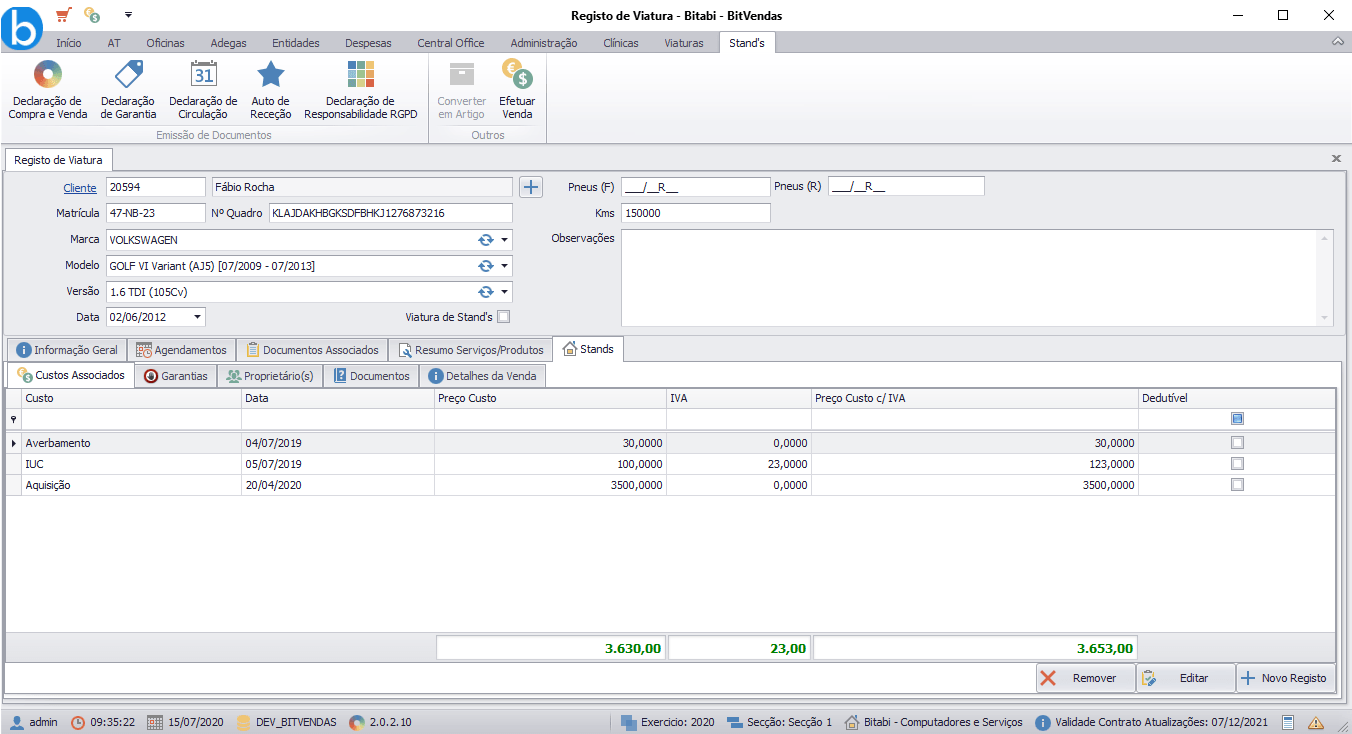Click the refresh icon in Marca field
The width and height of the screenshot is (1352, 734).
tap(486, 240)
